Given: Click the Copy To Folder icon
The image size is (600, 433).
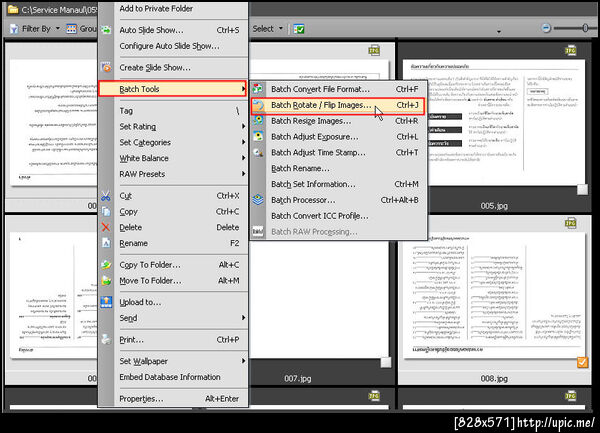Looking at the screenshot, I should pyautogui.click(x=106, y=265).
